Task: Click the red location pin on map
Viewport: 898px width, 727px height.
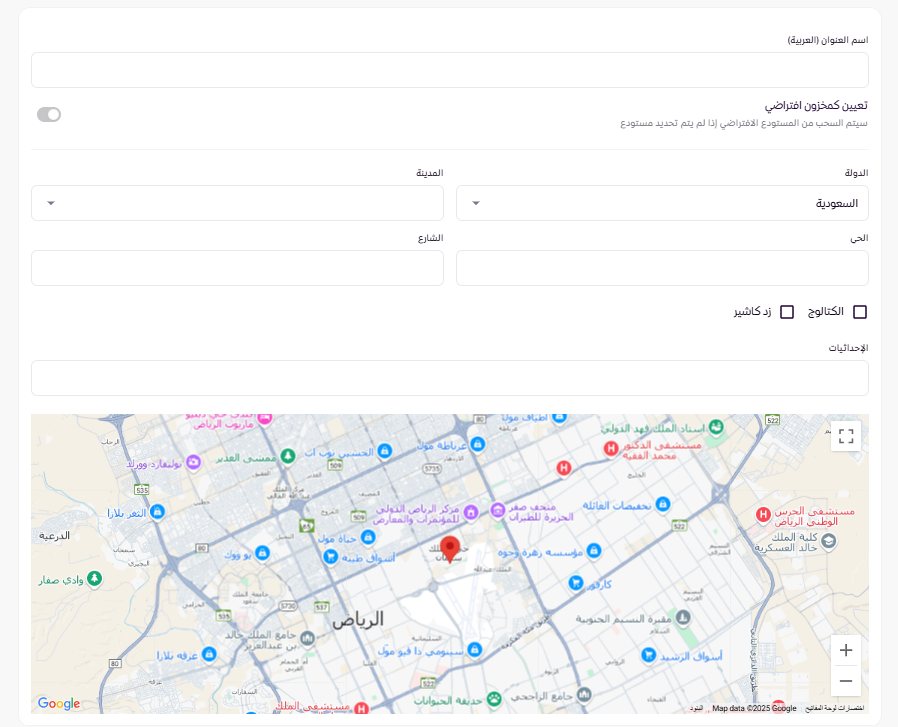Action: point(450,547)
